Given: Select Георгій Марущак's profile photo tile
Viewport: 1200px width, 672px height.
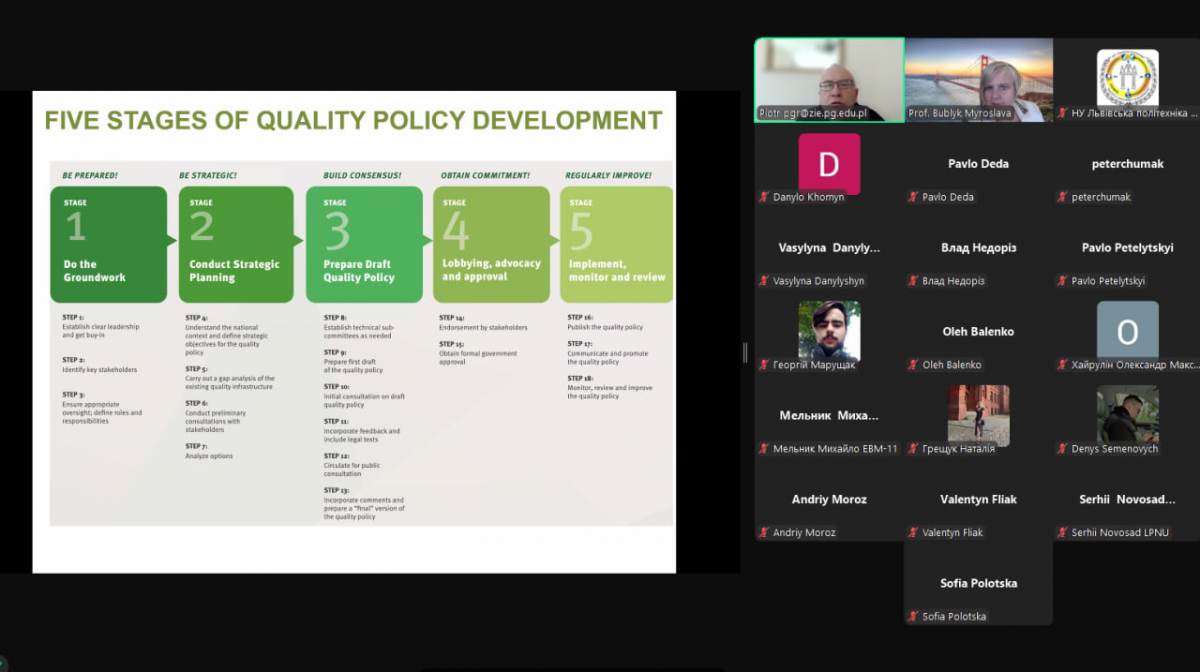Looking at the screenshot, I should [829, 331].
